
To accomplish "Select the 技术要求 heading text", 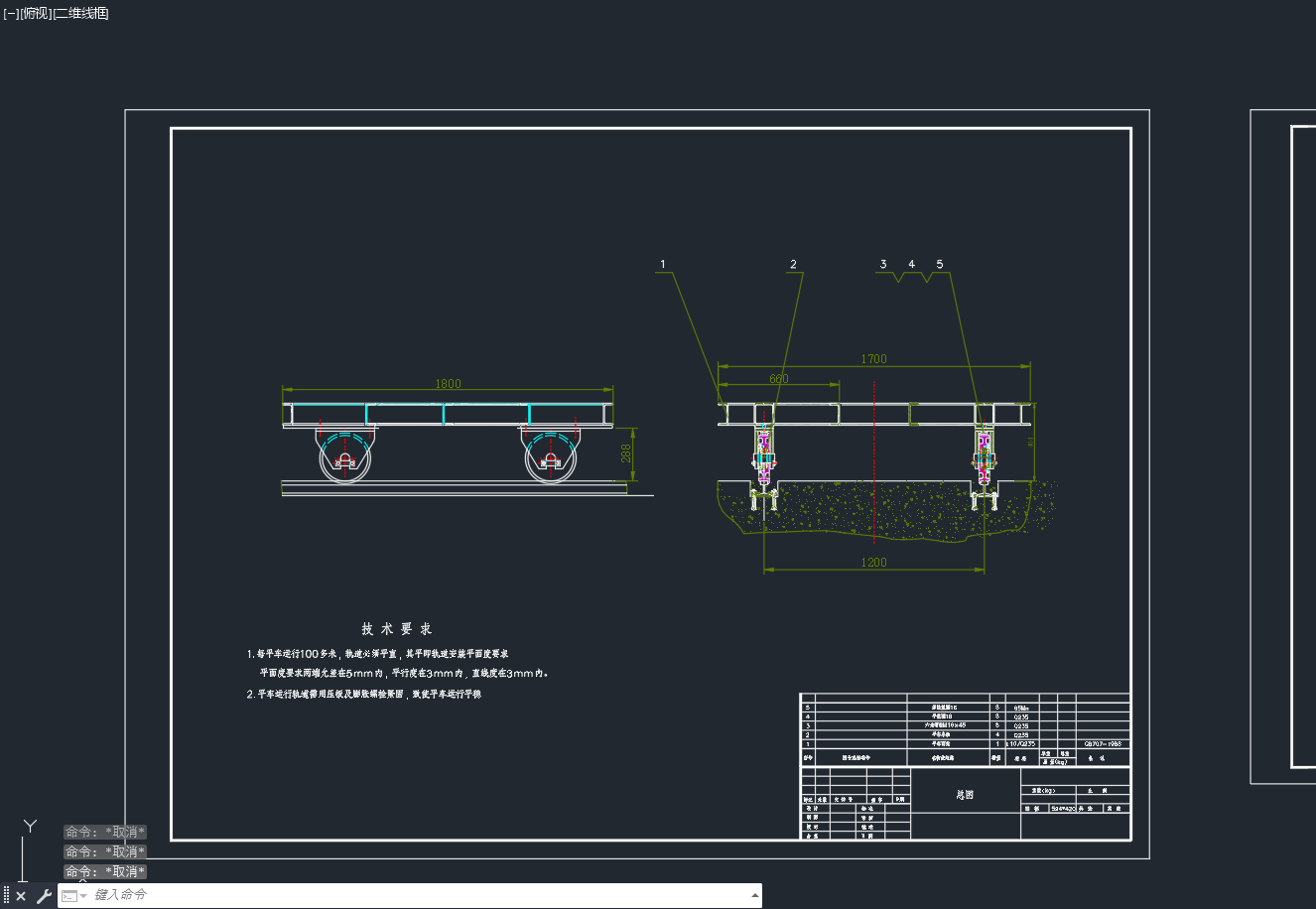I will click(x=397, y=629).
